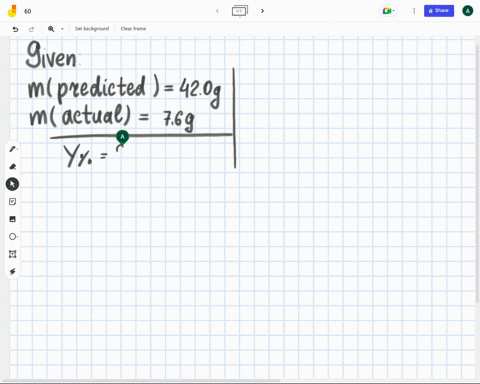Open the zoom magnifier control
The width and height of the screenshot is (480, 384).
[x=51, y=29]
